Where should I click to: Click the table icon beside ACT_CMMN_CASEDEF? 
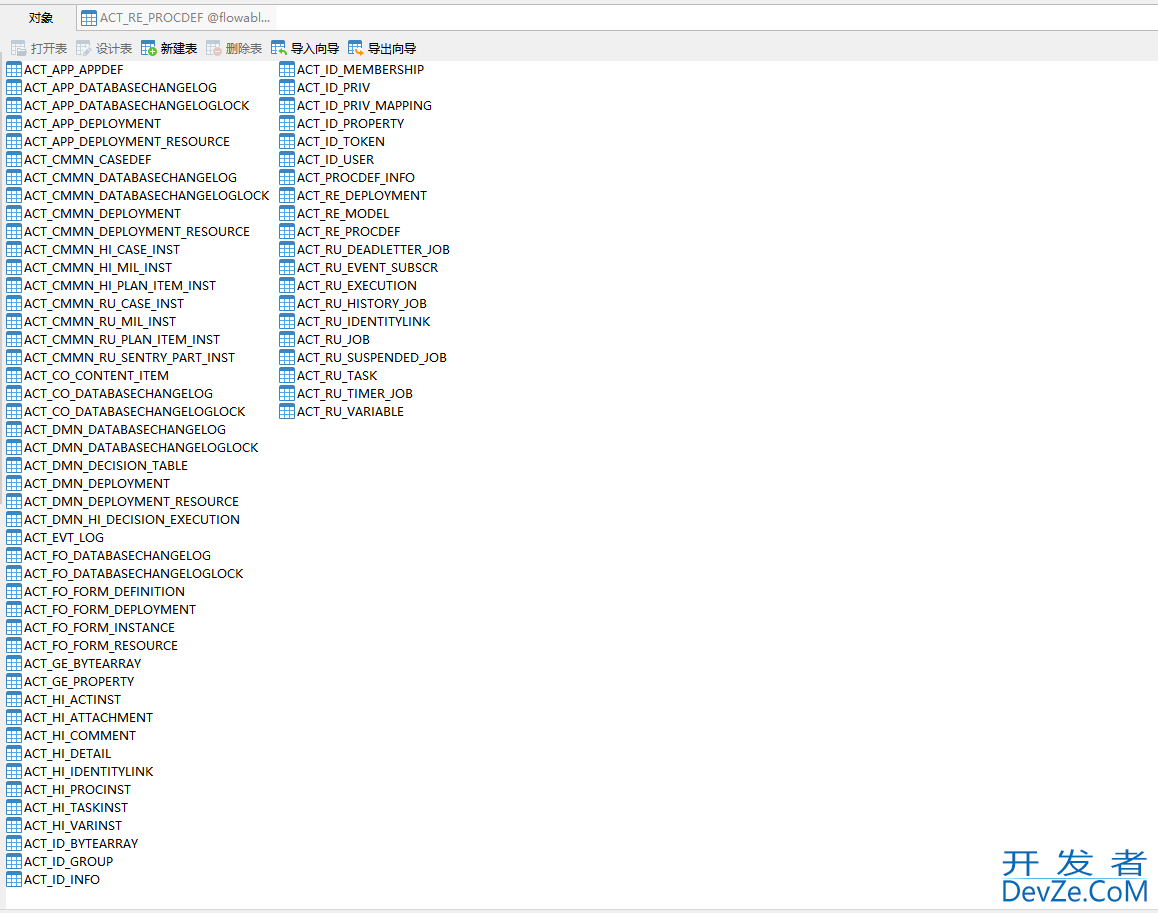(14, 160)
